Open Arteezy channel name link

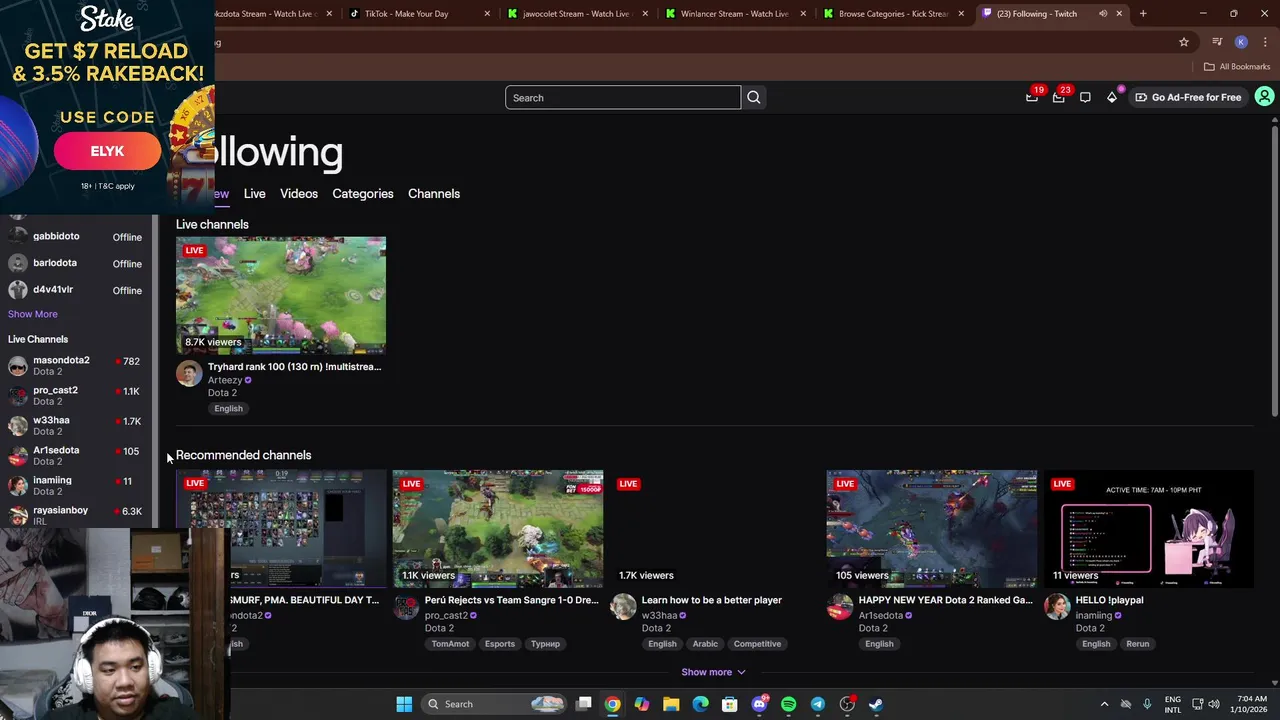225,380
